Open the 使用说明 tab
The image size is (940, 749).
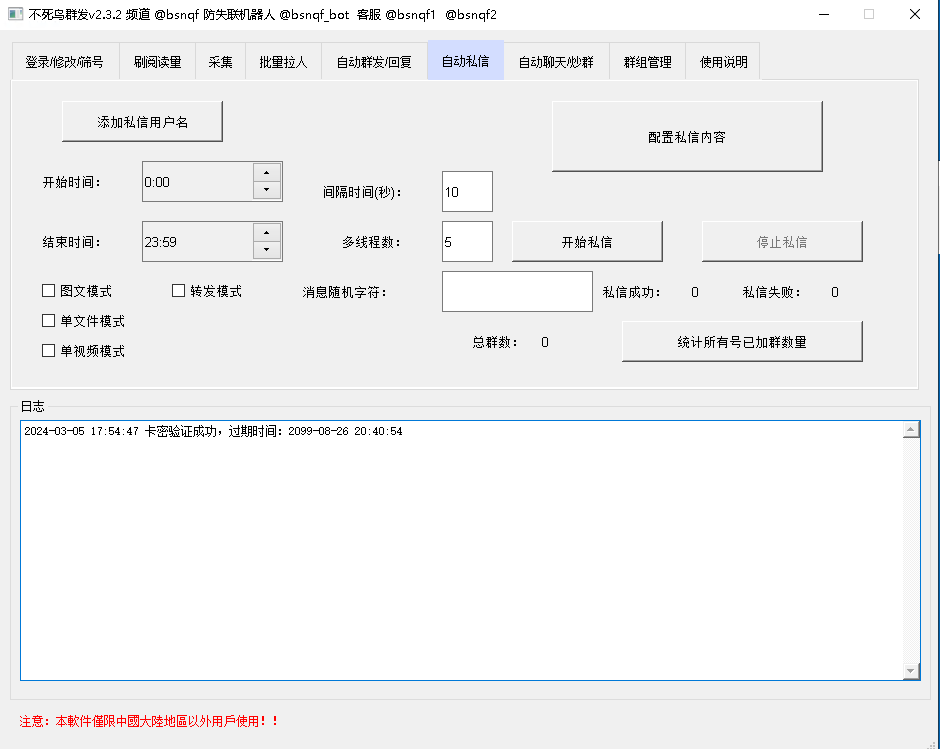[x=723, y=62]
